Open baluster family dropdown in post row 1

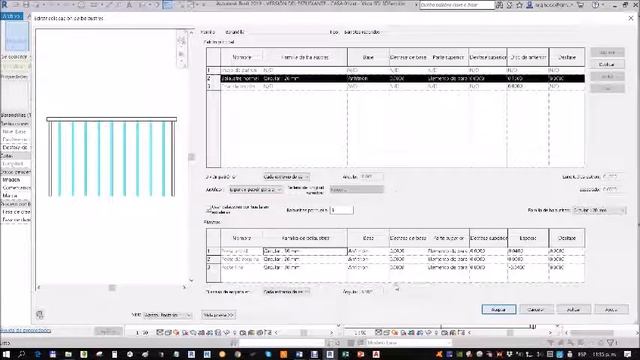[x=305, y=251]
